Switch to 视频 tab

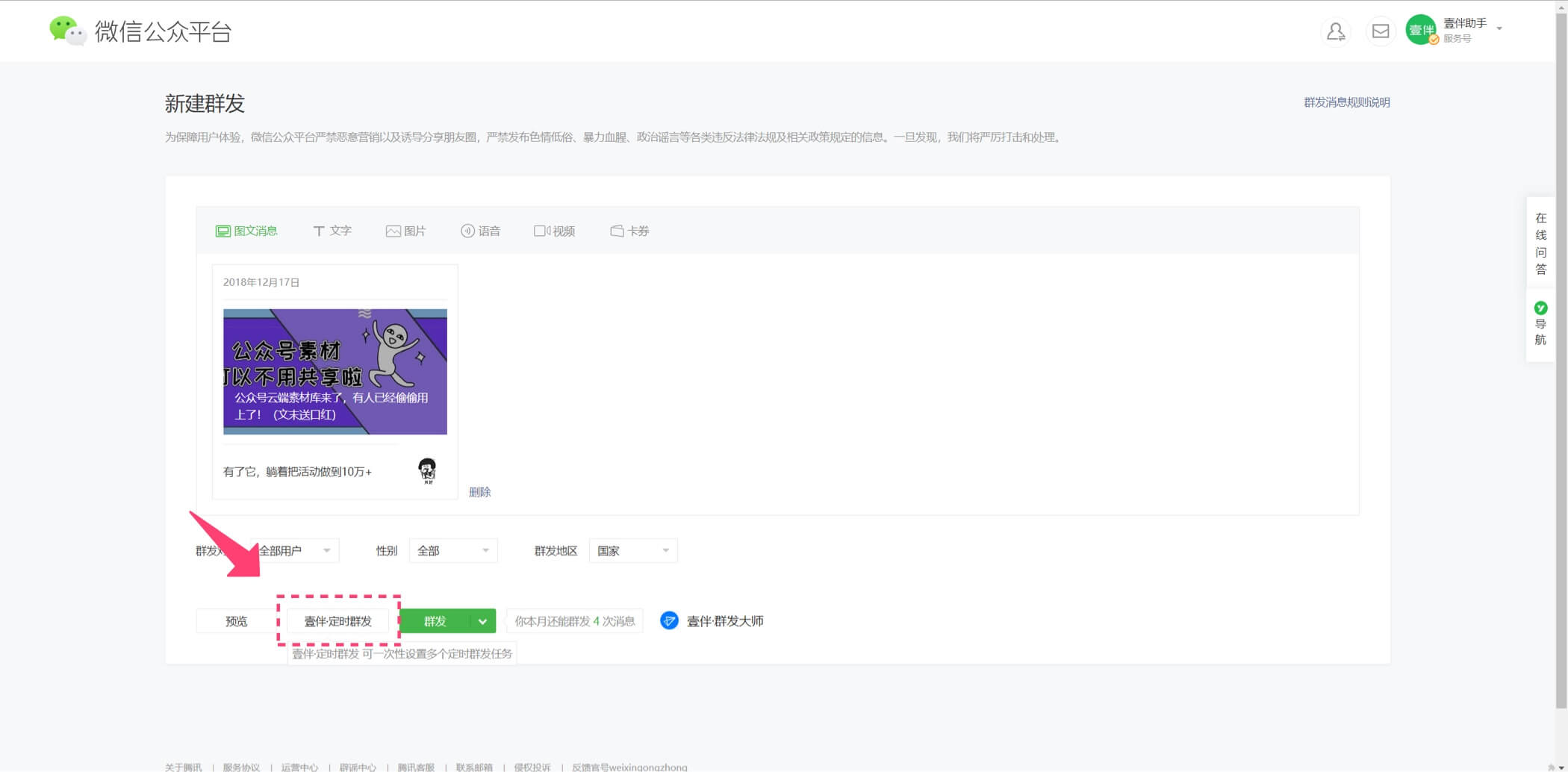[554, 231]
